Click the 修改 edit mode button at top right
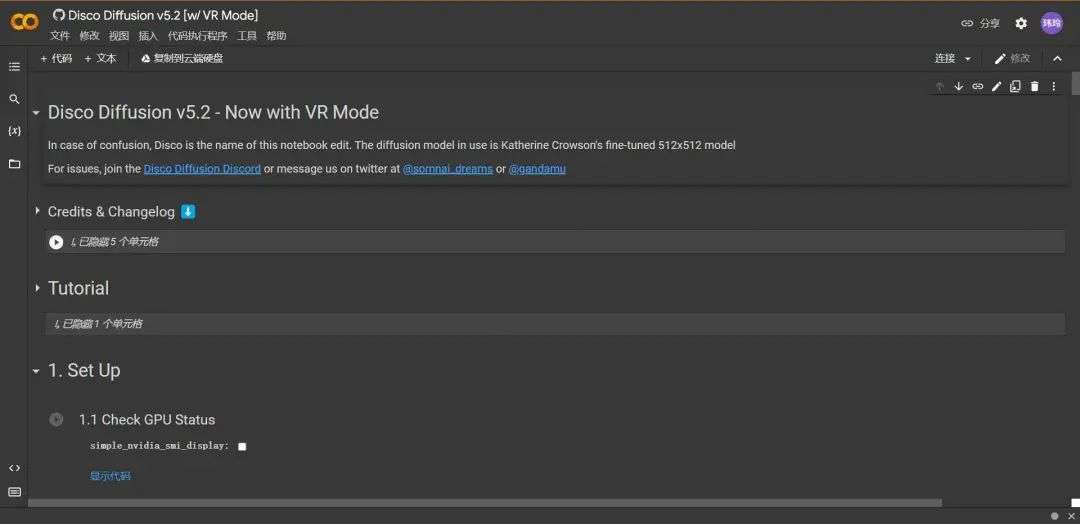The image size is (1080, 524). click(x=1012, y=59)
